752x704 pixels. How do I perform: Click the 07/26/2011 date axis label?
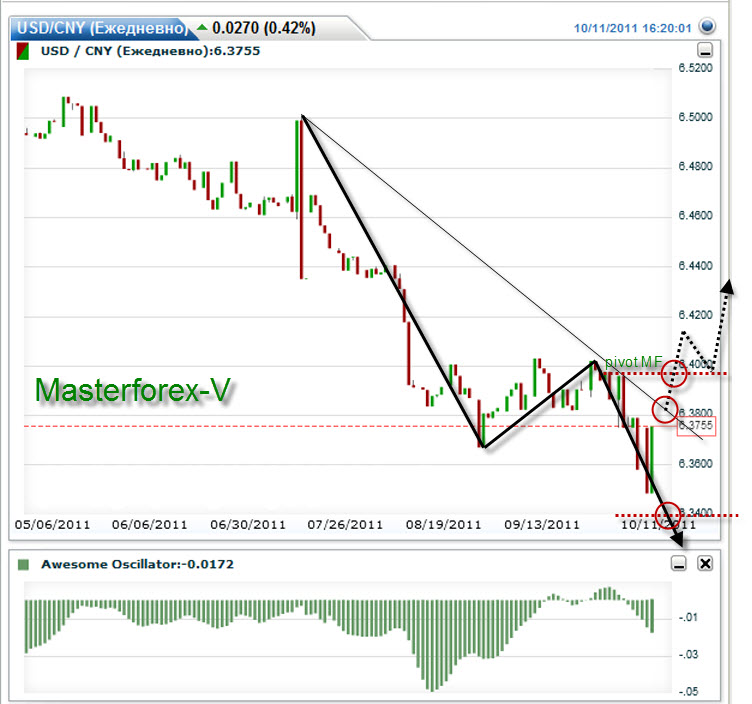coord(345,525)
